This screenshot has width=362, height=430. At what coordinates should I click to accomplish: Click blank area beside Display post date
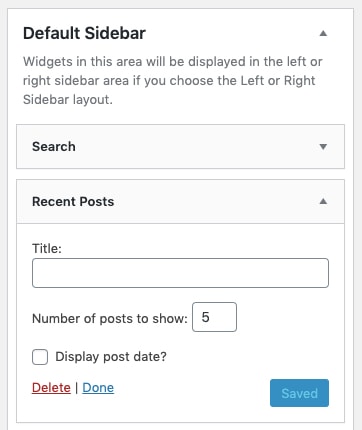(247, 357)
